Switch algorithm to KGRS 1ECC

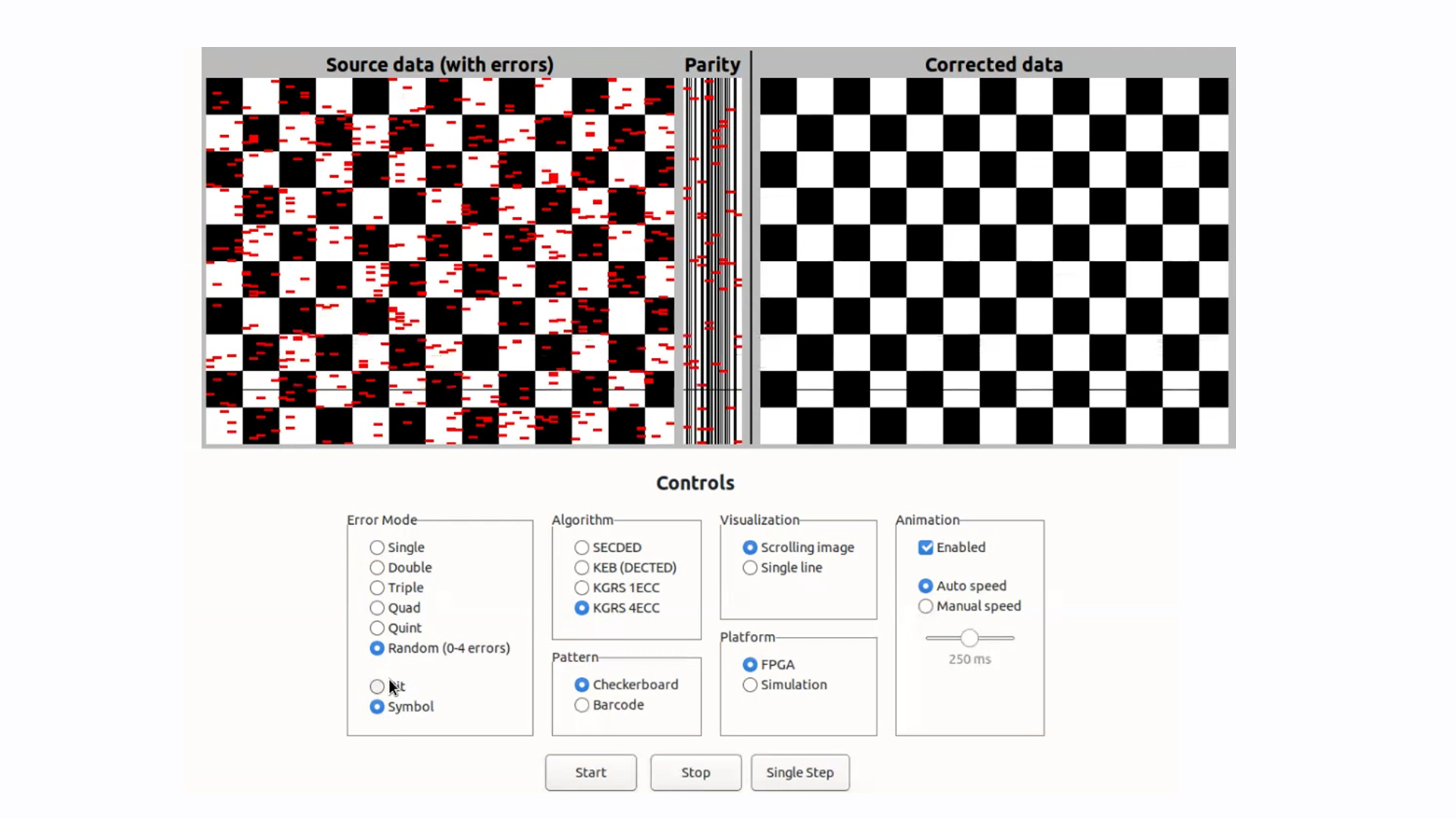[x=582, y=588]
